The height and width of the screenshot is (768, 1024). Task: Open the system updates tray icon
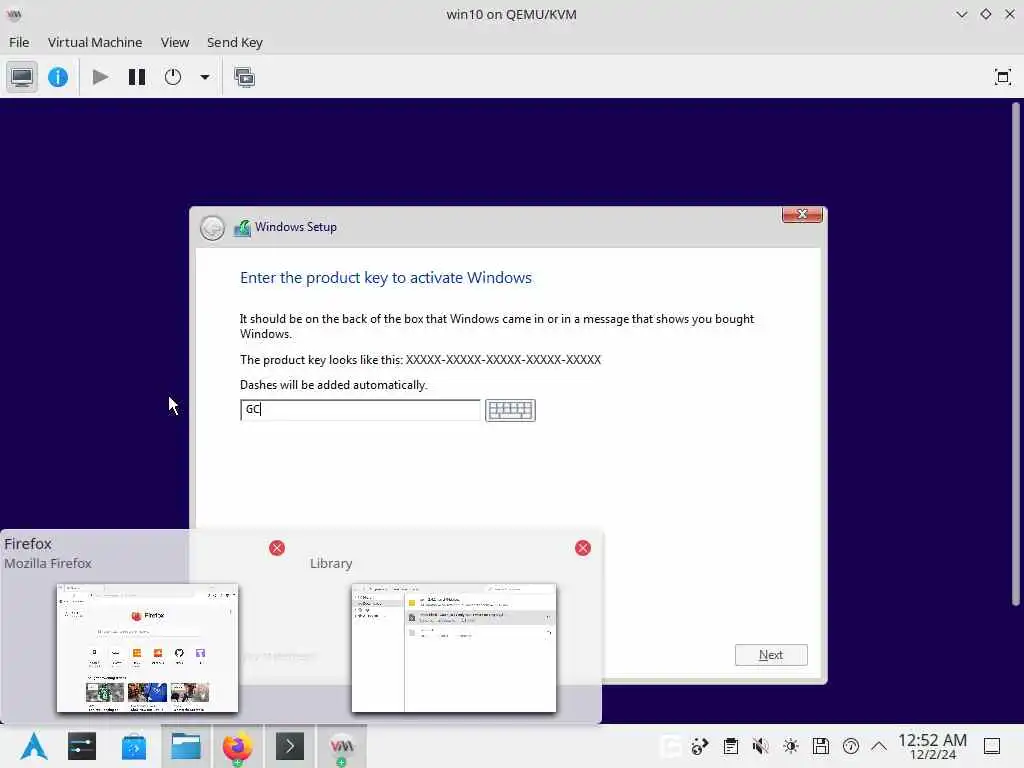pyautogui.click(x=851, y=746)
